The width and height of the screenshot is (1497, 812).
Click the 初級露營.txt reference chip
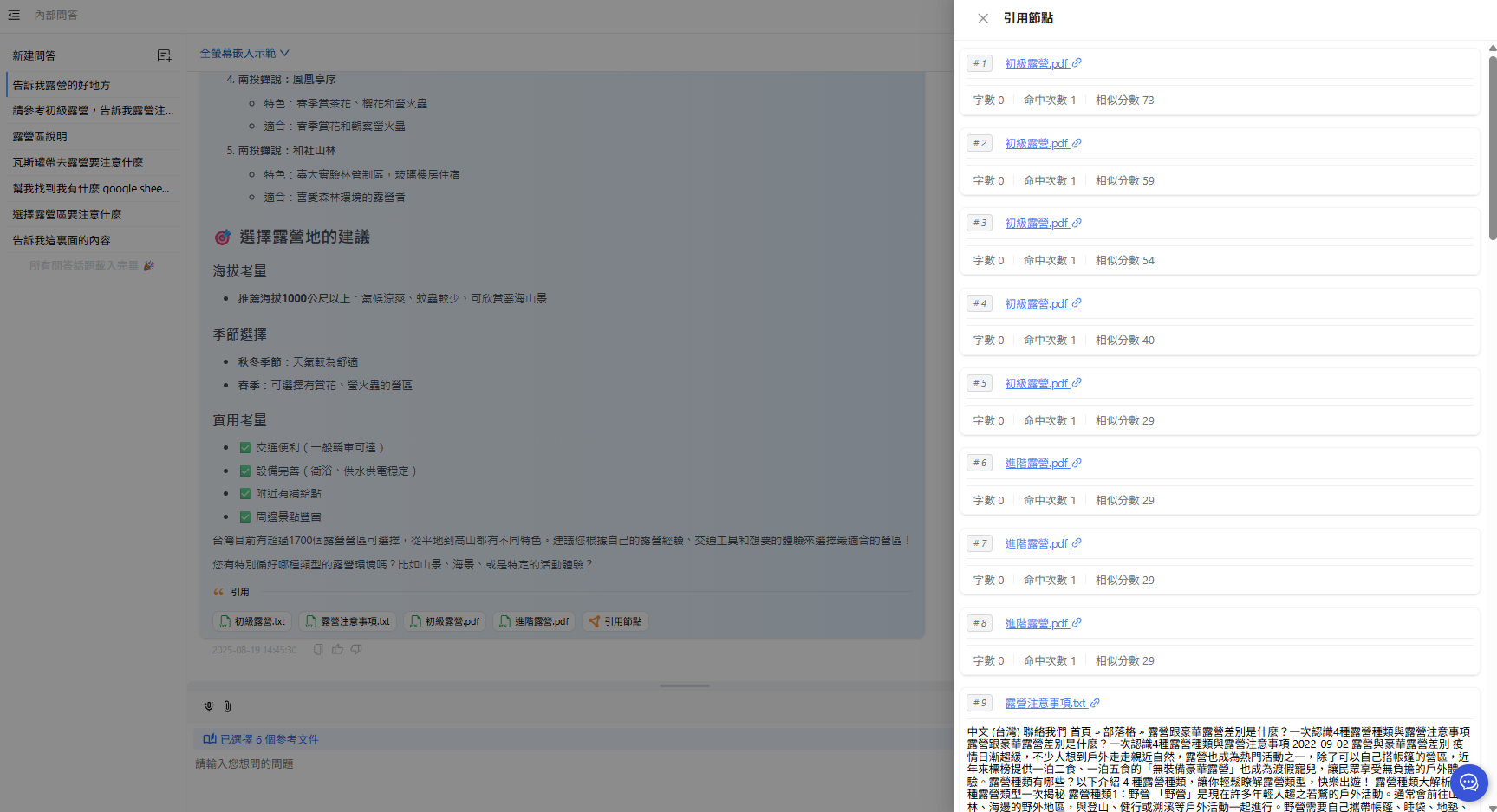point(252,621)
